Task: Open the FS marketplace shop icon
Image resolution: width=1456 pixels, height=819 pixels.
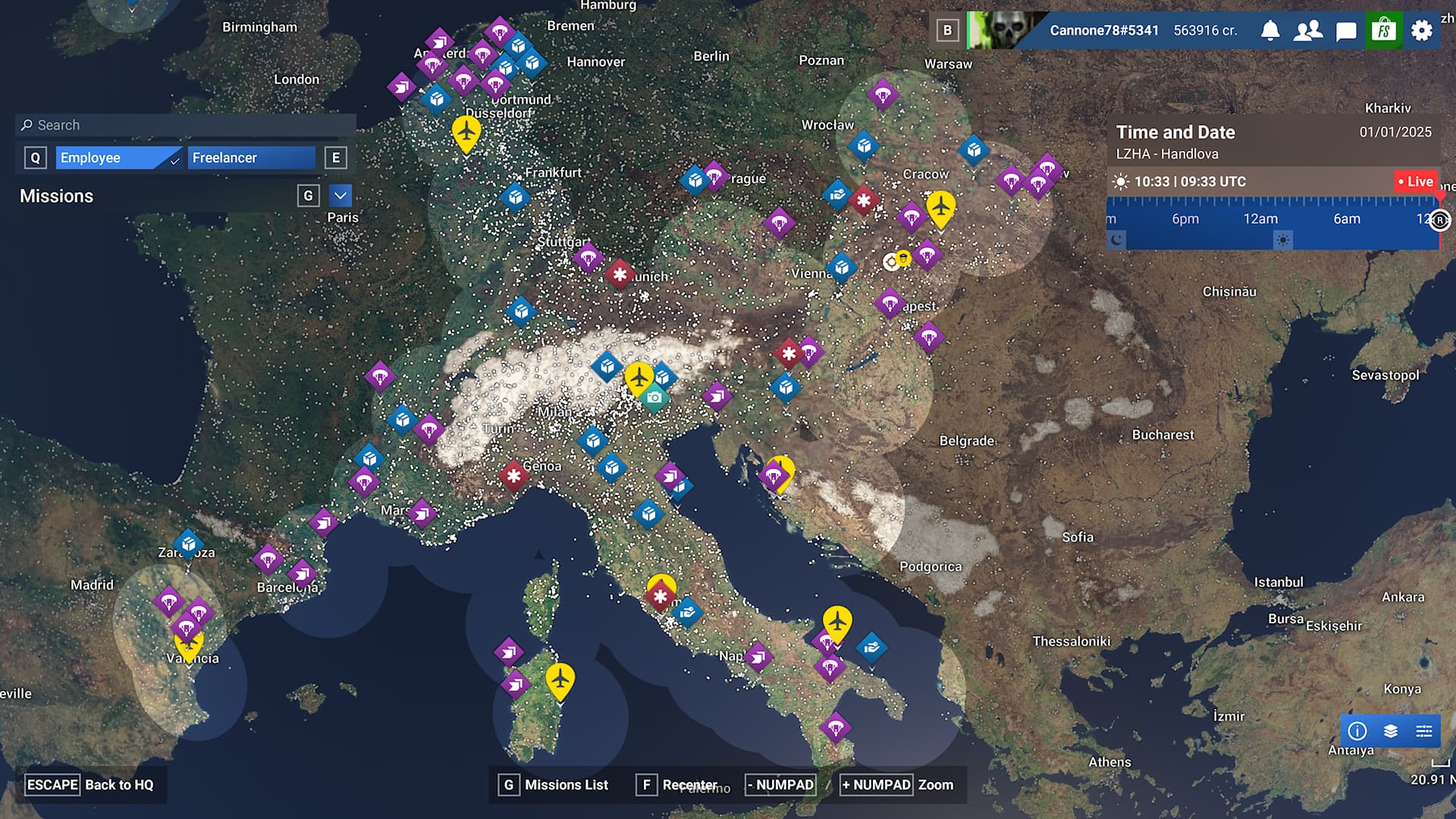Action: click(1384, 31)
